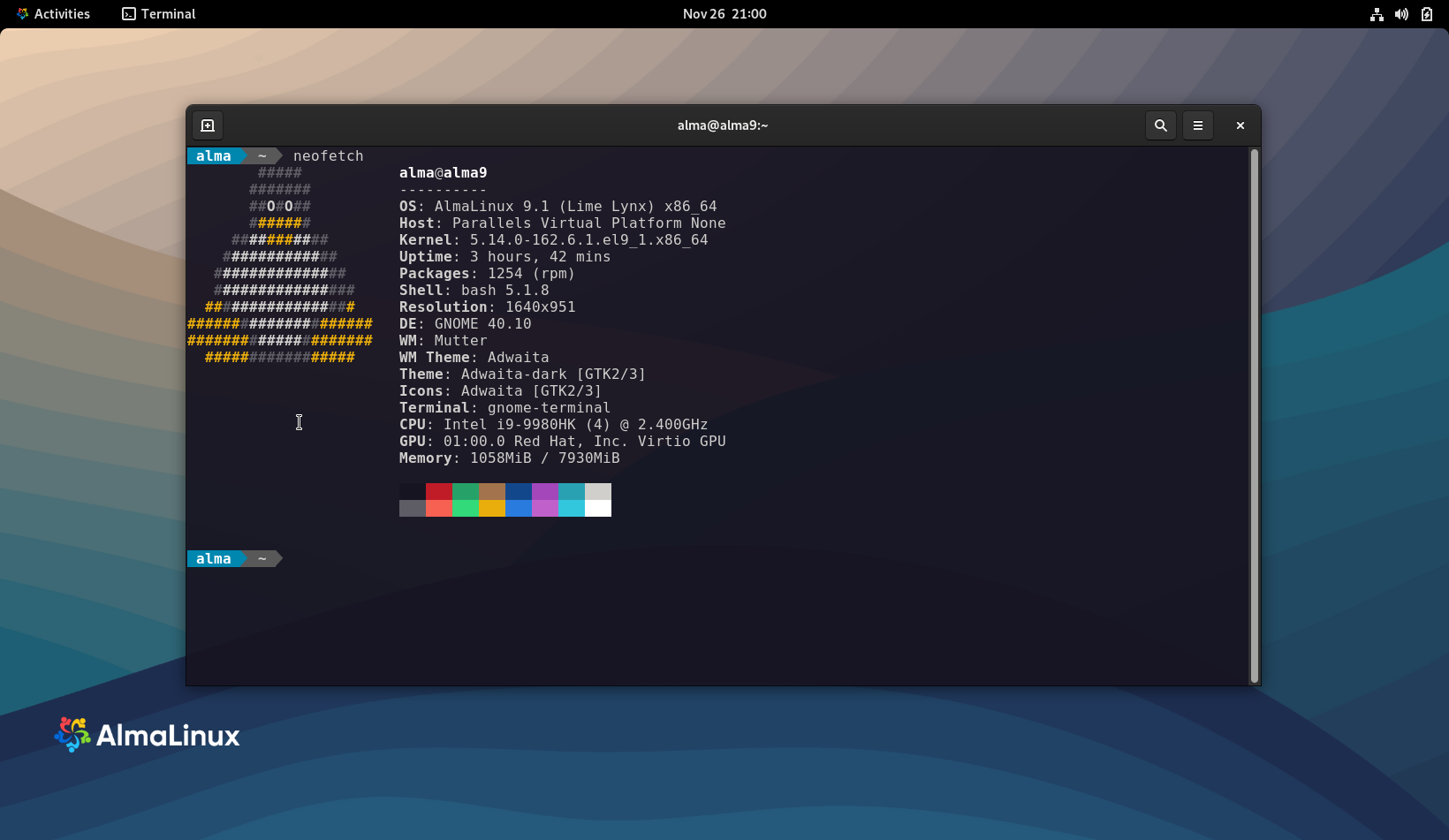The image size is (1449, 840).
Task: Open the Activities overview
Action: point(53,14)
